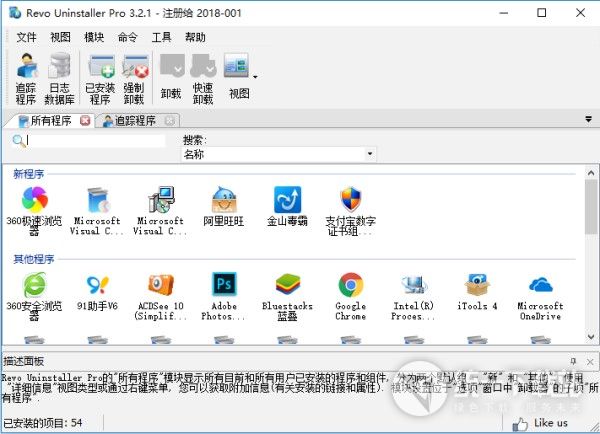Open the 工具 menu
Screen dimensions: 600x434
click(x=161, y=37)
